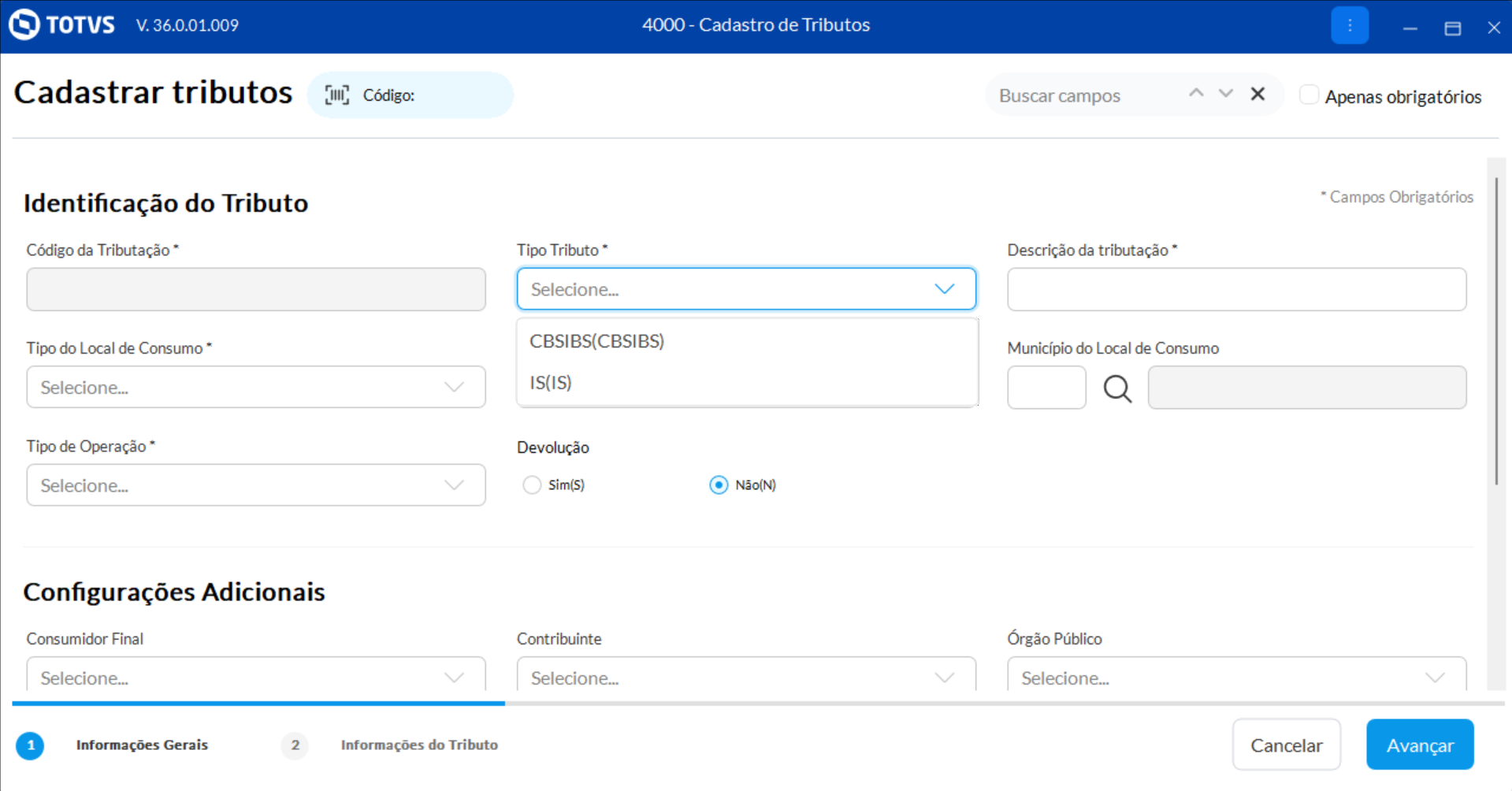Image resolution: width=1512 pixels, height=791 pixels.
Task: Open the Tipo de Operação dropdown
Action: [255, 485]
